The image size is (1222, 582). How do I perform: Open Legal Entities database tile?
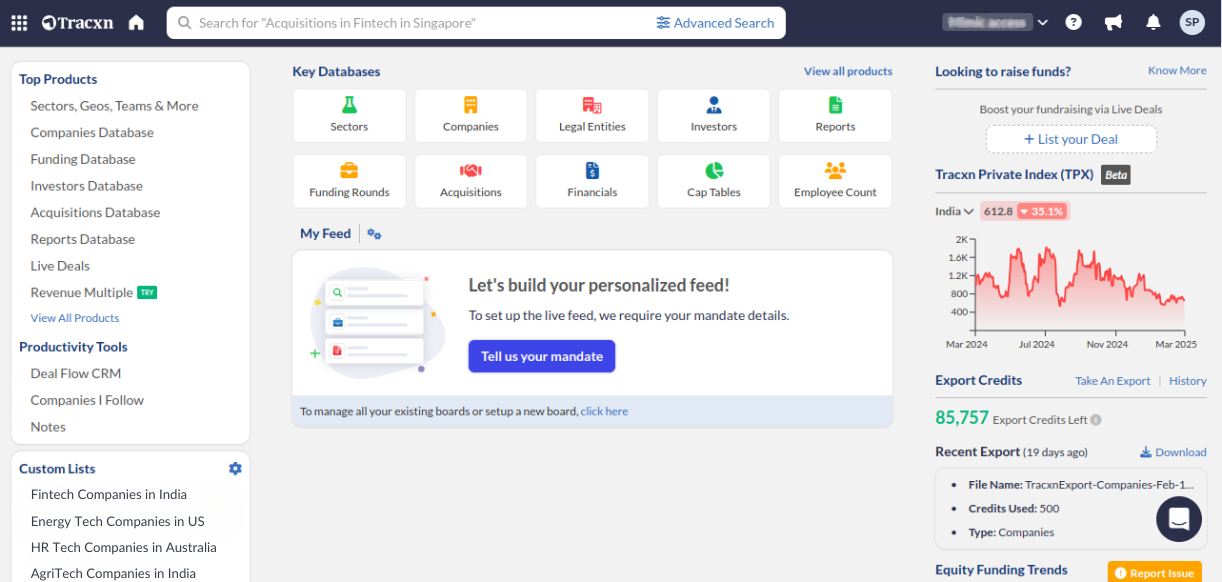(x=592, y=115)
